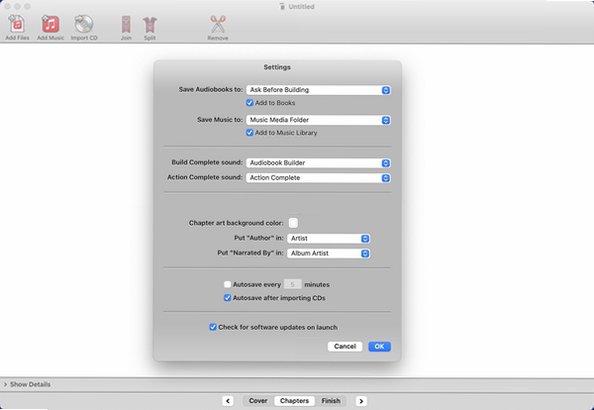594x410 pixels.
Task: Click the Remove scissors icon
Action: point(218,24)
